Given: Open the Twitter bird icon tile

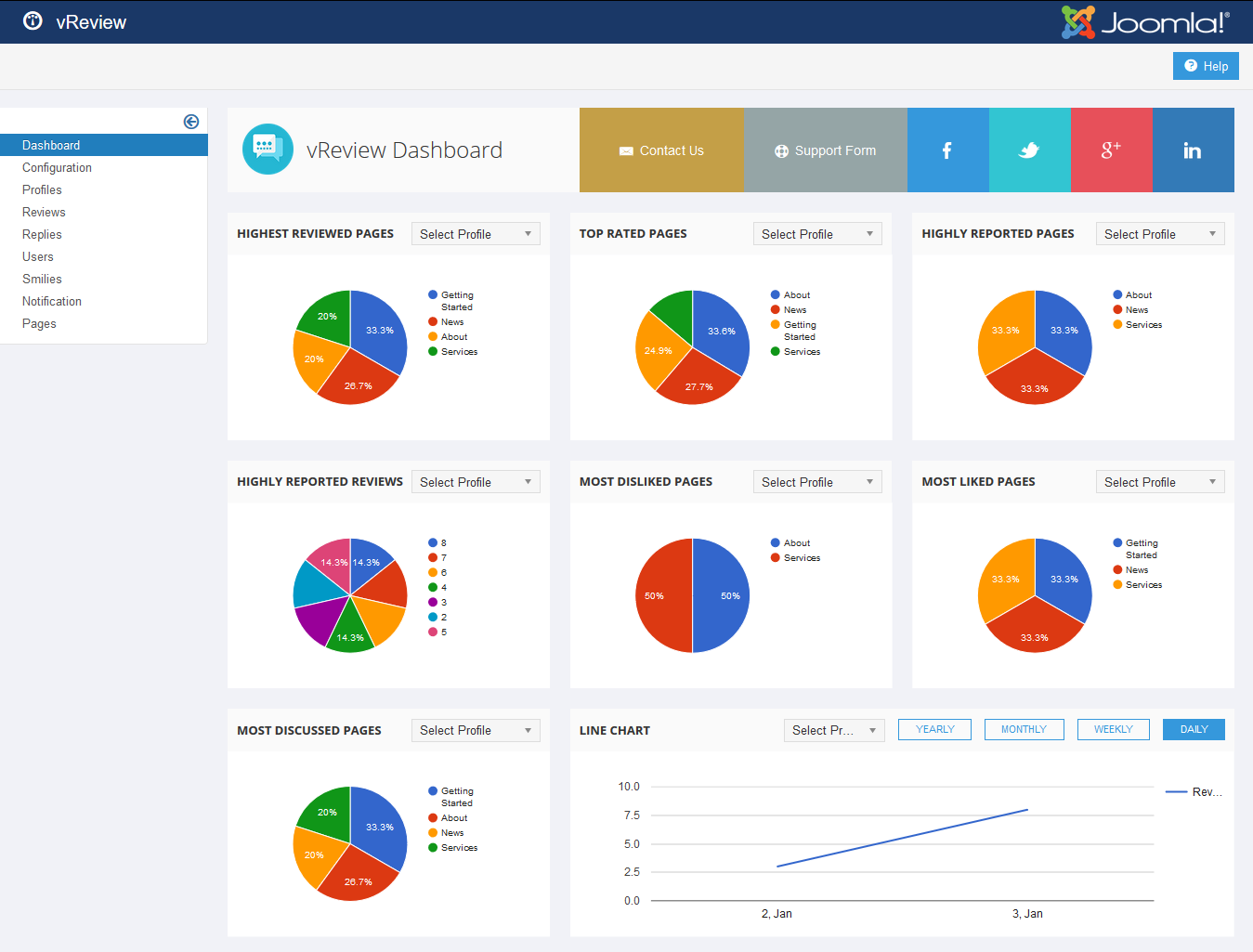Looking at the screenshot, I should pos(1029,150).
